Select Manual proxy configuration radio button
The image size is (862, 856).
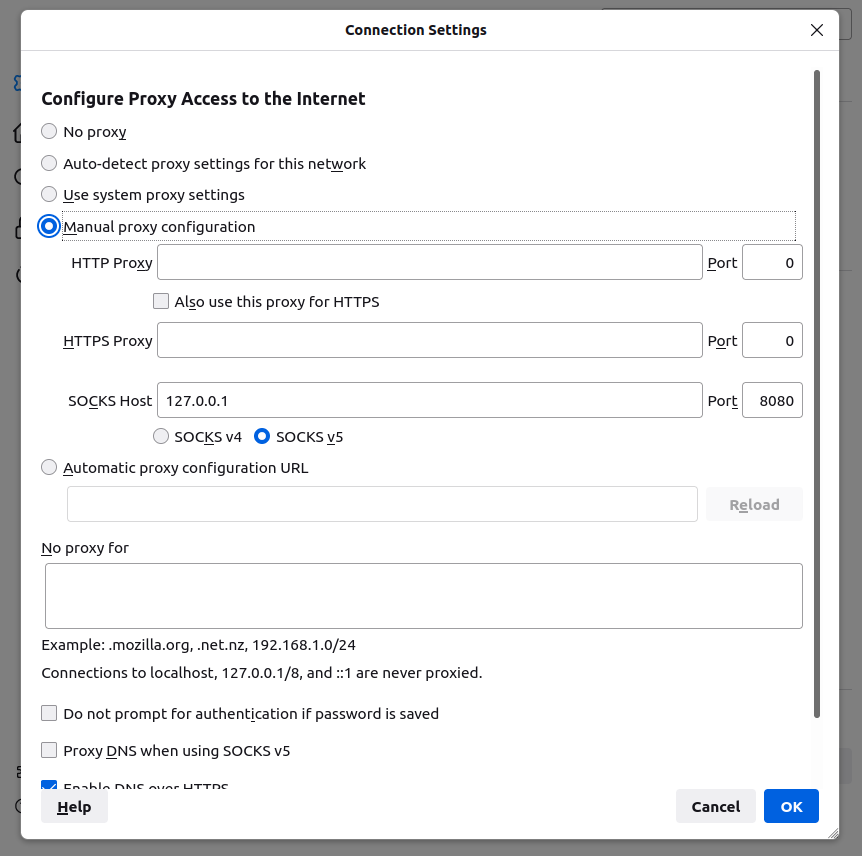[49, 227]
